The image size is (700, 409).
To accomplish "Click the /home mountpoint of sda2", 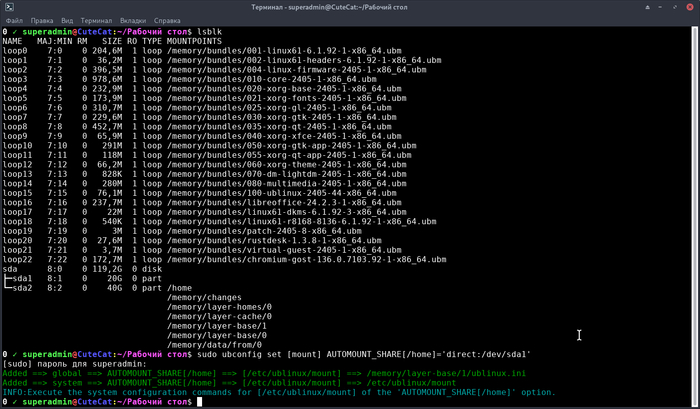I will point(179,288).
